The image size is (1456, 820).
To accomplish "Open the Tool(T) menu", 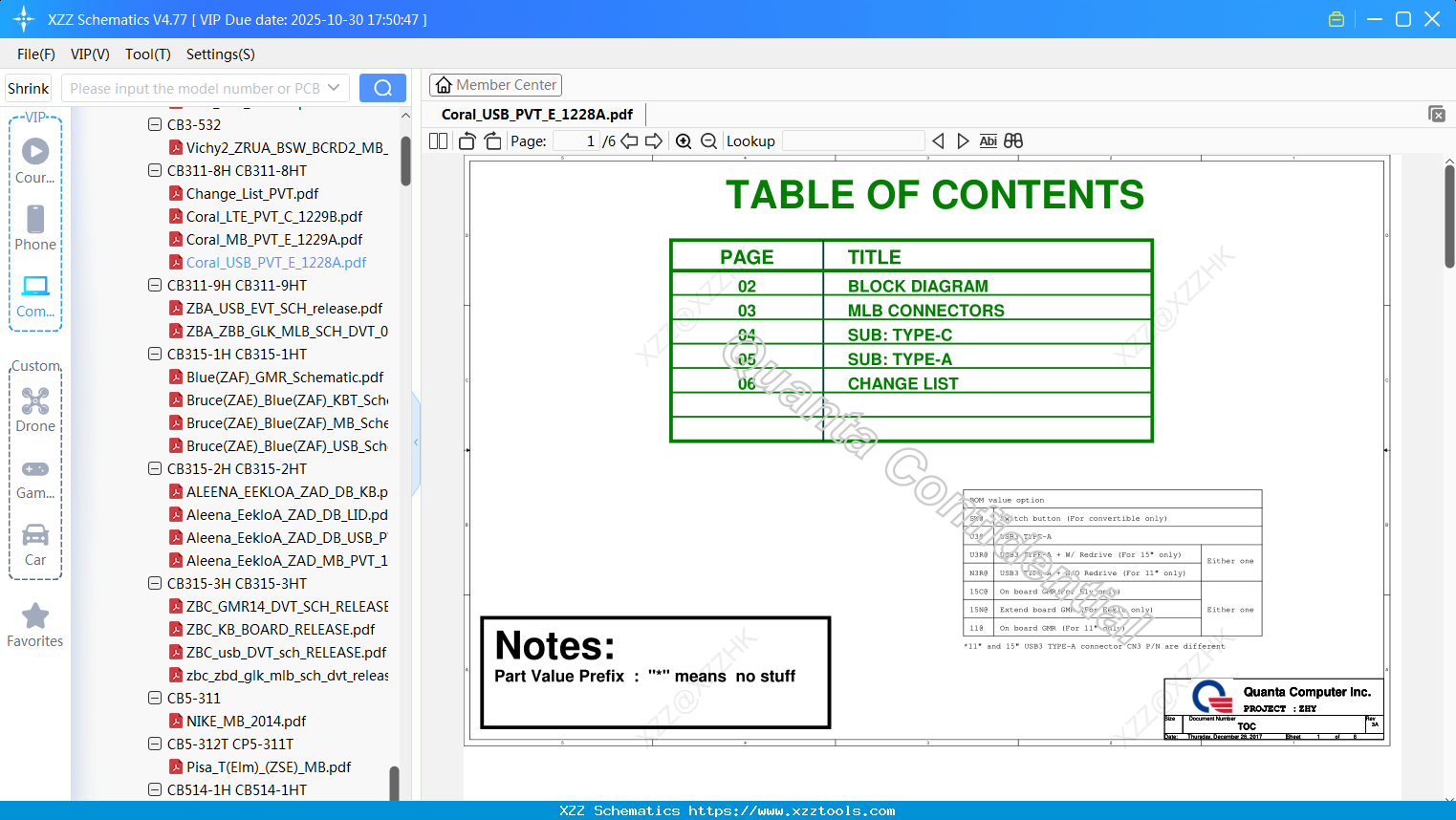I will 148,54.
